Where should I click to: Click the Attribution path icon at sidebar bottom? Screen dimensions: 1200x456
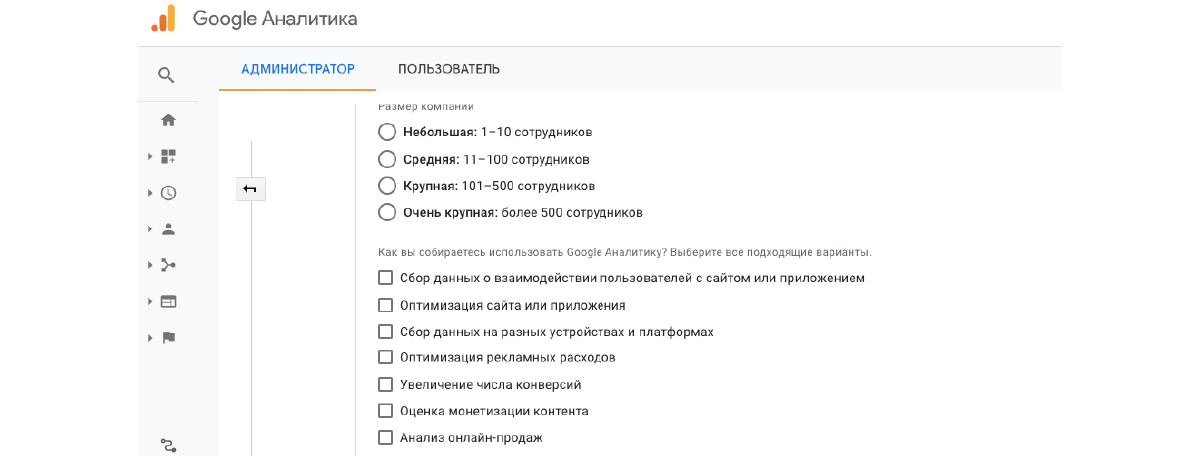pos(168,445)
